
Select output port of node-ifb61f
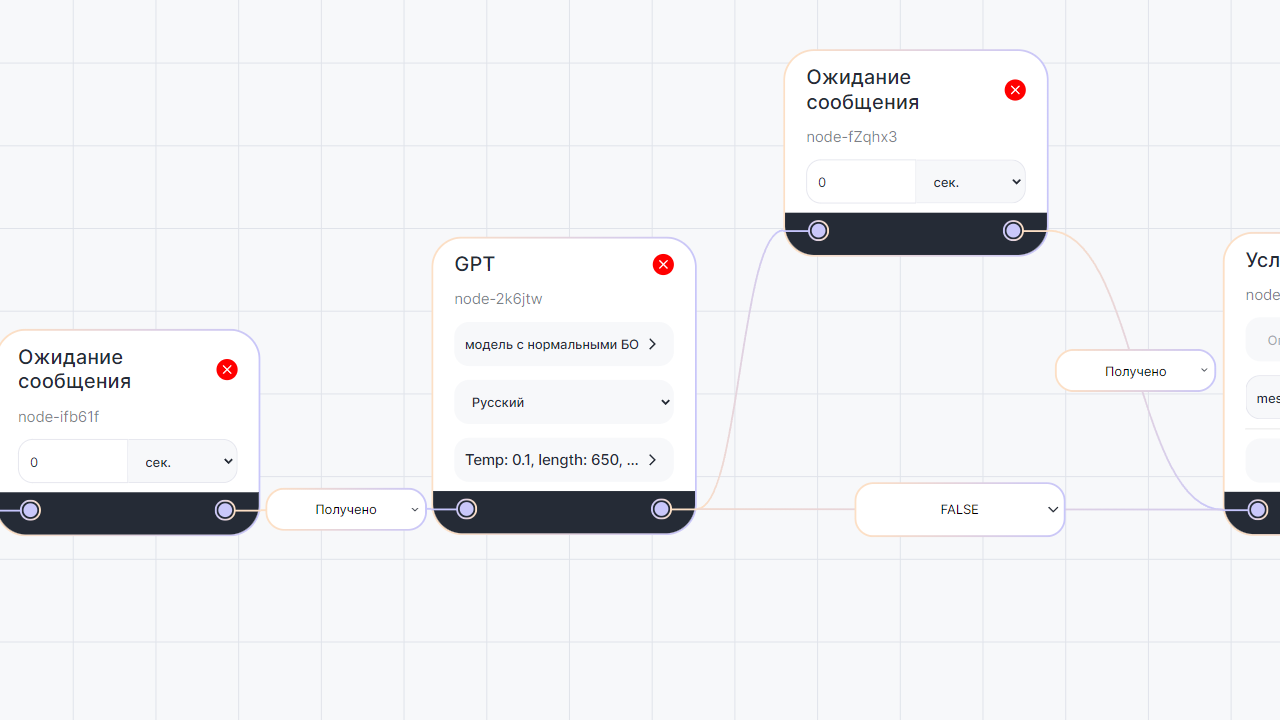click(x=225, y=510)
